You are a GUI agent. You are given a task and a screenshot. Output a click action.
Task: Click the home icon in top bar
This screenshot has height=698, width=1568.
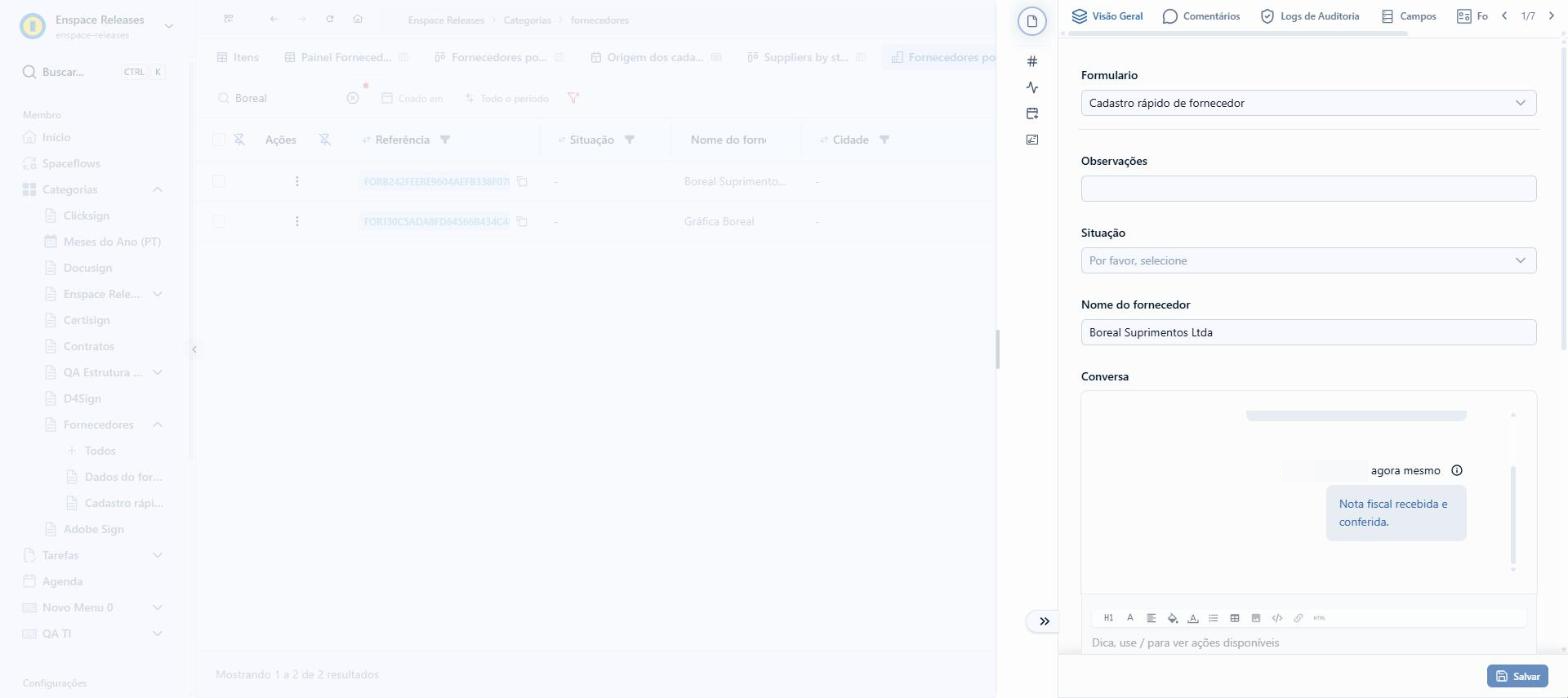pos(358,19)
